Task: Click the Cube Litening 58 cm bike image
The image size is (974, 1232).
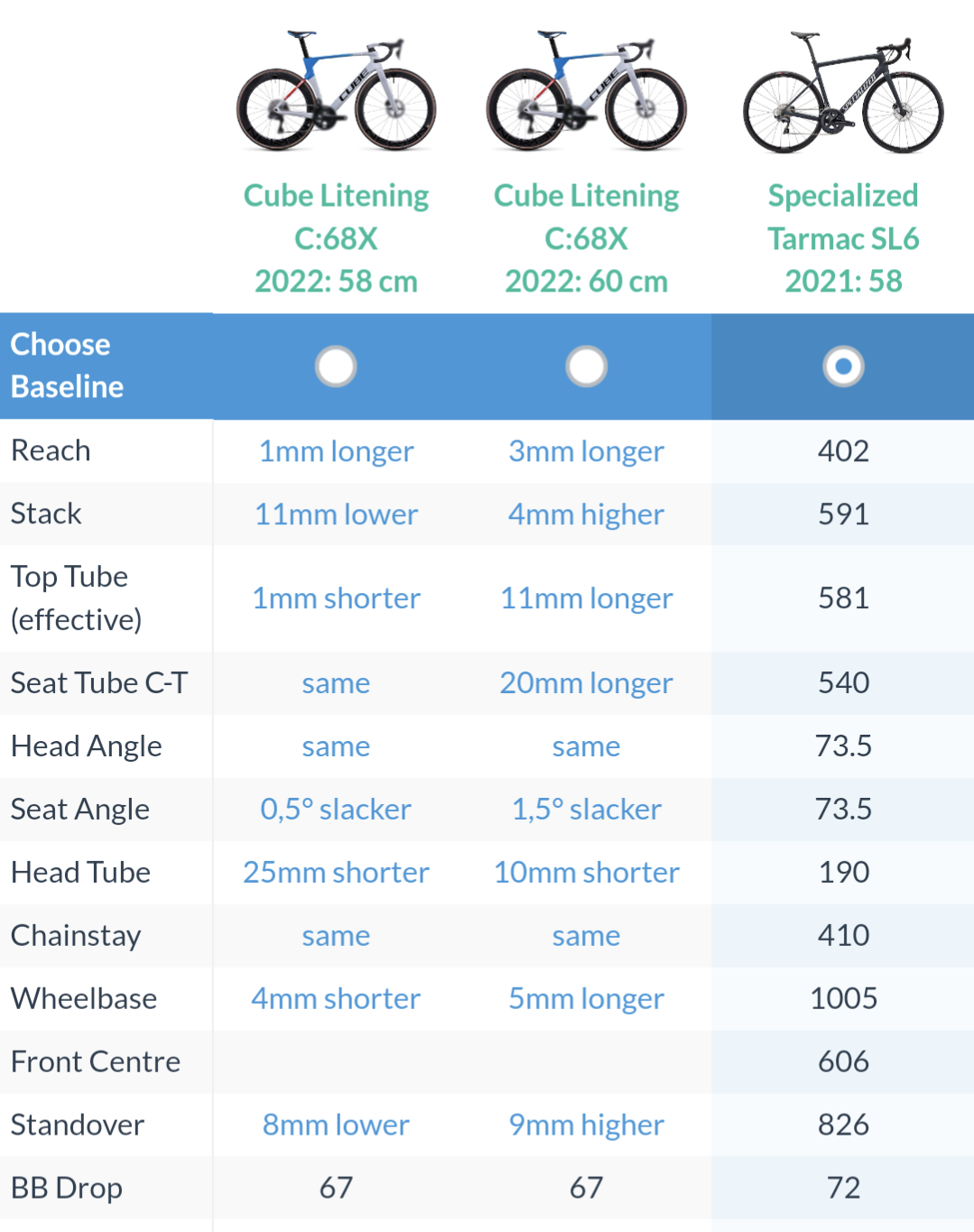Action: pyautogui.click(x=336, y=92)
